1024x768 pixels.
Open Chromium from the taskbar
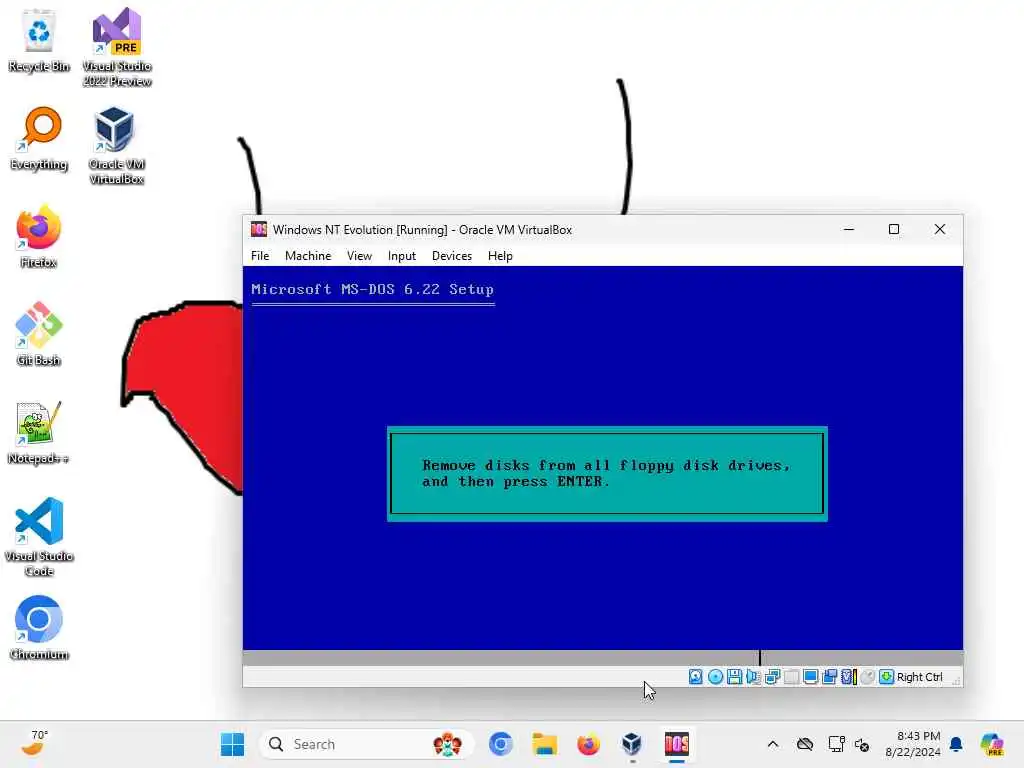501,744
